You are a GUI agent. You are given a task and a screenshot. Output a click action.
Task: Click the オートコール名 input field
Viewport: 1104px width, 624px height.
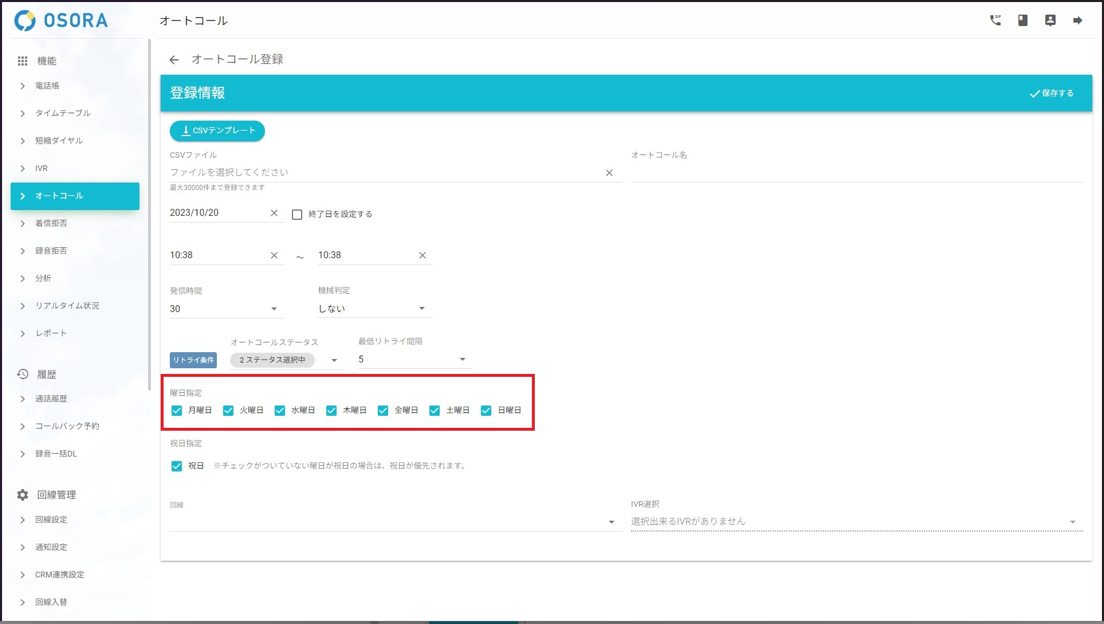[x=856, y=173]
